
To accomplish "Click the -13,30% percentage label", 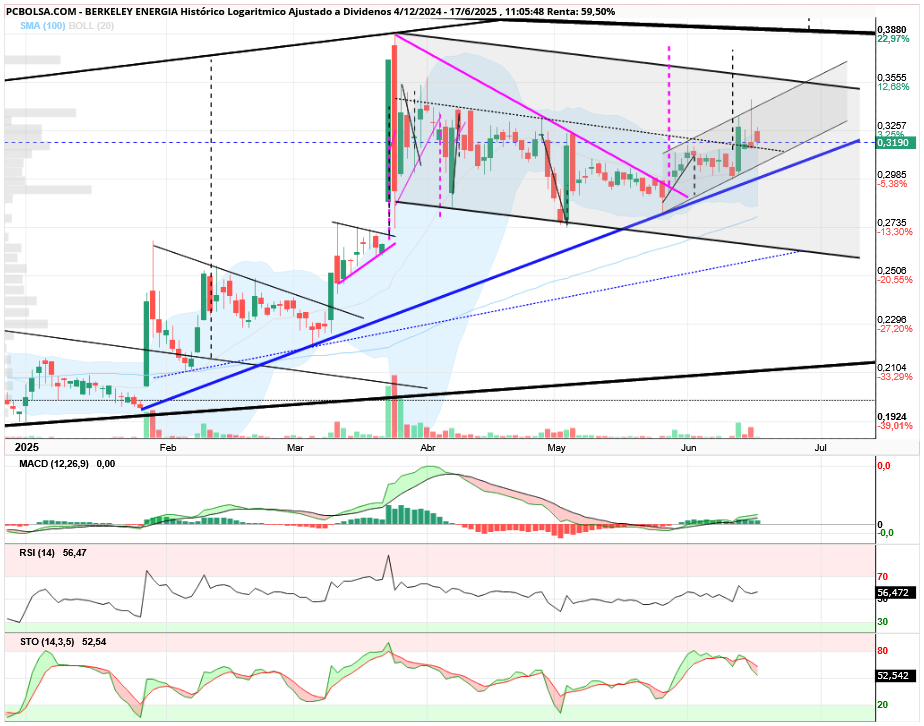I will (895, 232).
